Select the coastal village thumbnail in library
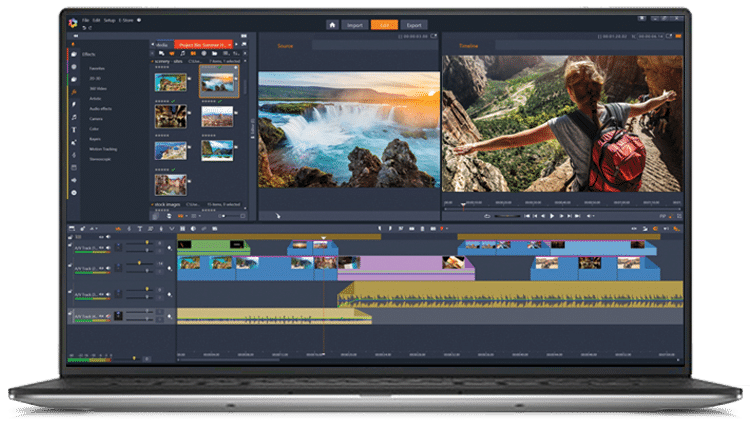 pos(171,151)
